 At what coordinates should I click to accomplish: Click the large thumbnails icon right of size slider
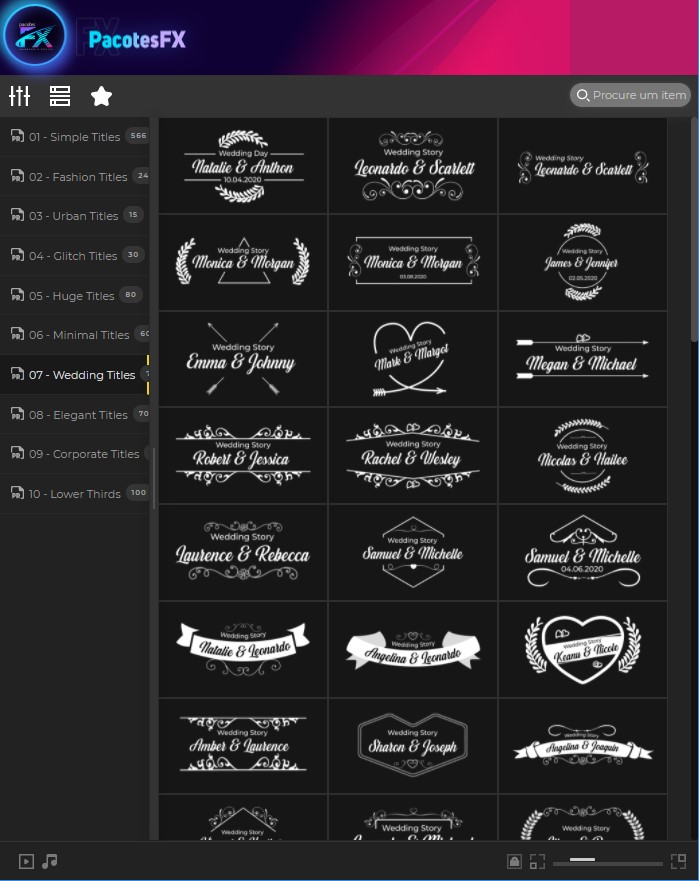(x=679, y=861)
